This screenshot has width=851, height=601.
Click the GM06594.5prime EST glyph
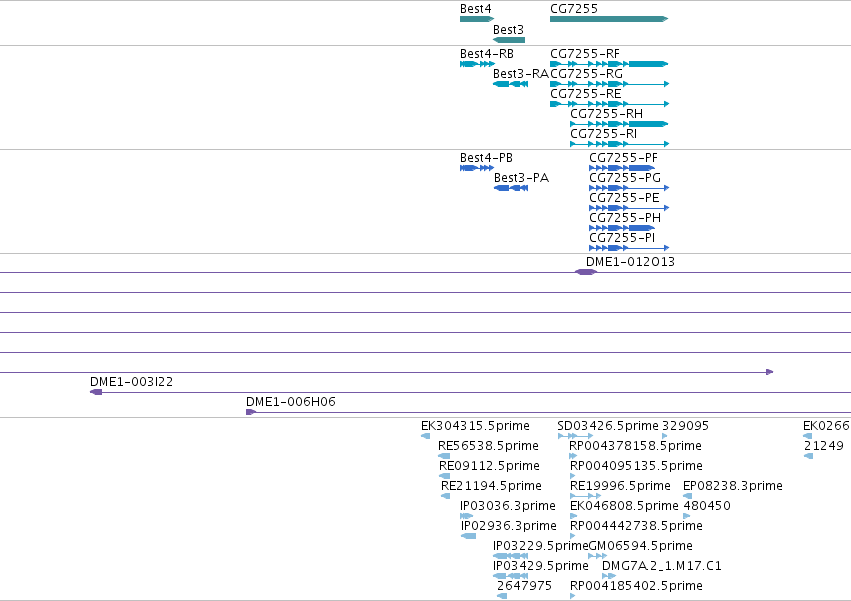[x=598, y=556]
